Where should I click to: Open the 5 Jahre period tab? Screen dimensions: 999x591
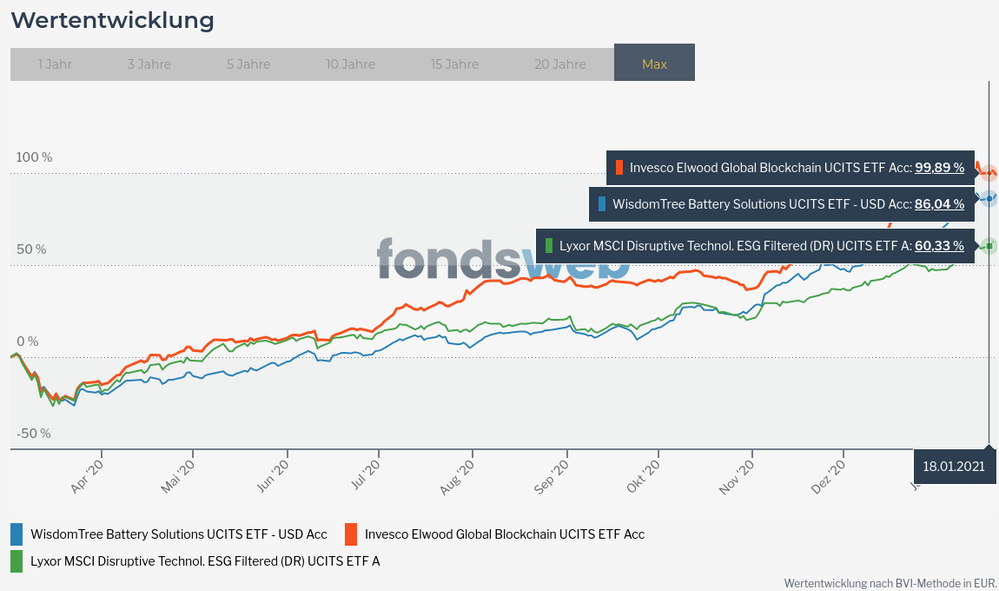(248, 64)
